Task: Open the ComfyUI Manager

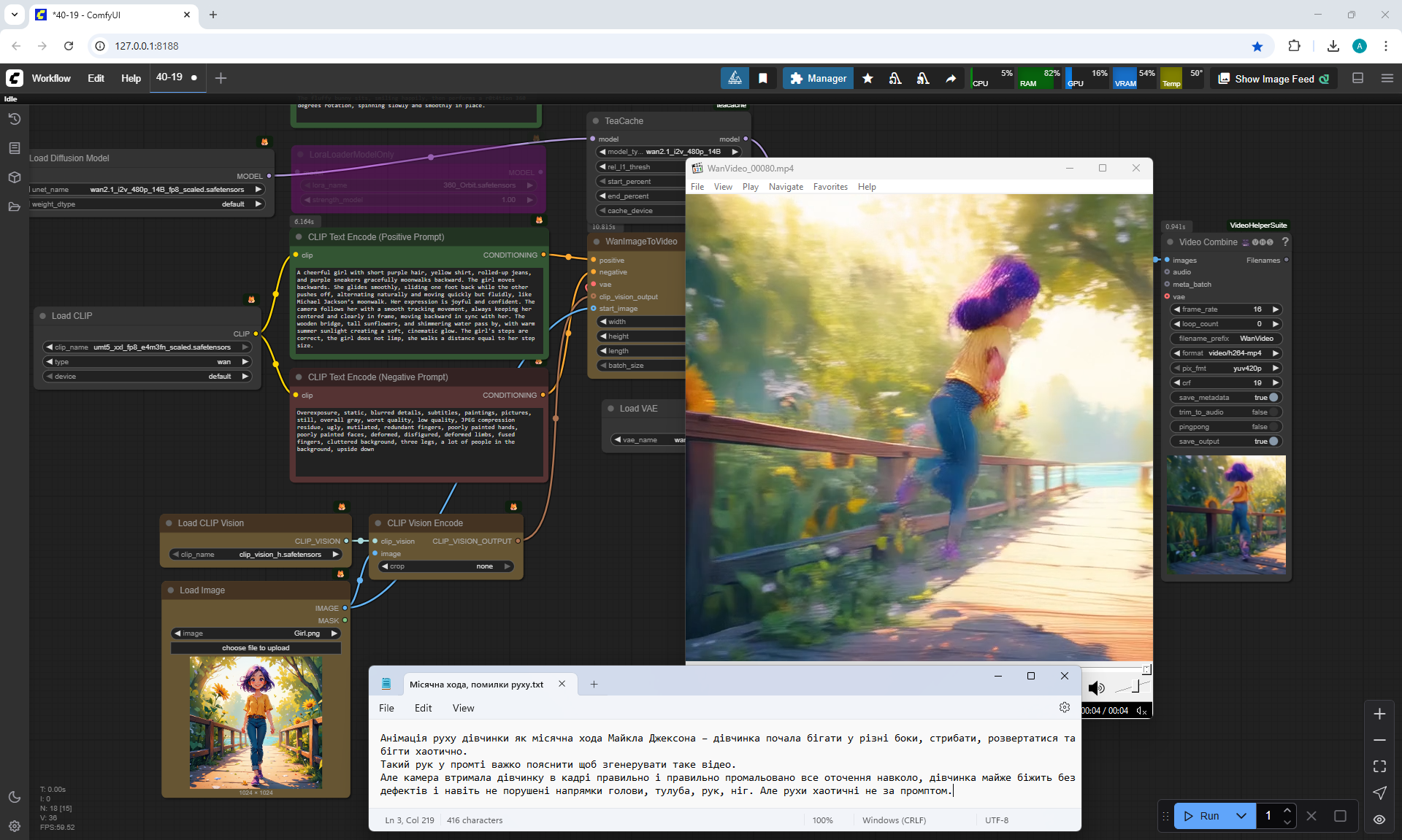Action: click(x=818, y=78)
